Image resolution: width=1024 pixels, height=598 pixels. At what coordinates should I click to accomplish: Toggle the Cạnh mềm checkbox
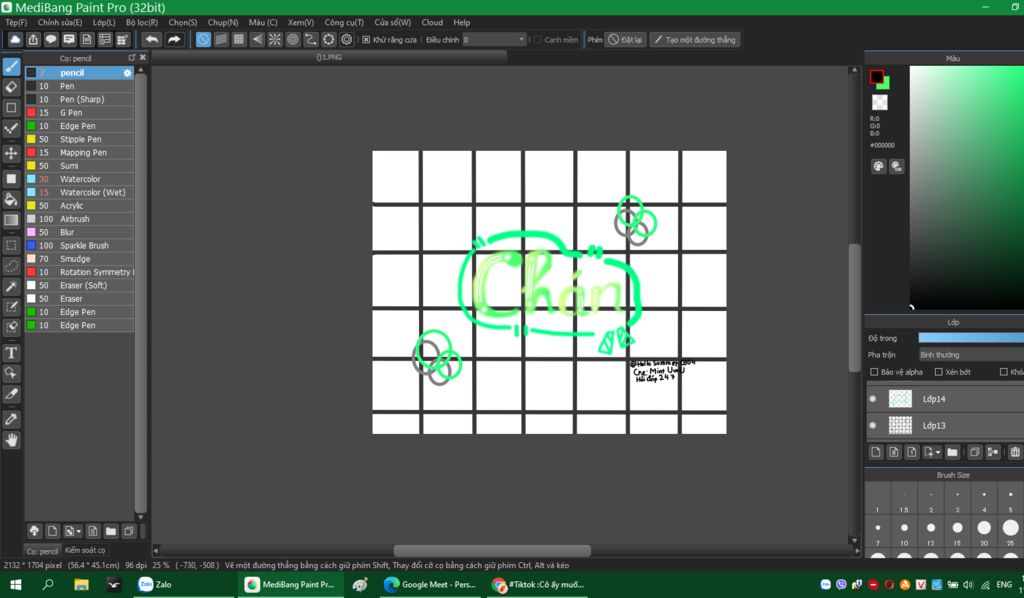[537, 40]
